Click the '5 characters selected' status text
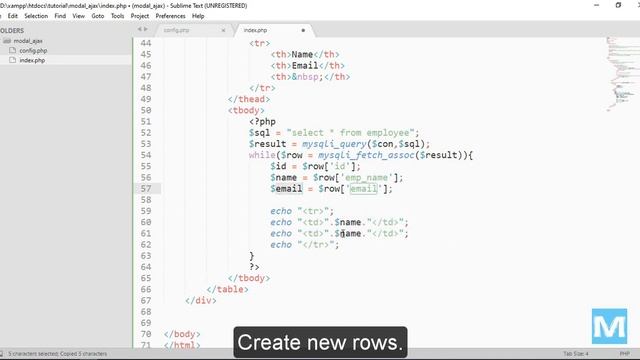The image size is (640, 360). click(58, 353)
